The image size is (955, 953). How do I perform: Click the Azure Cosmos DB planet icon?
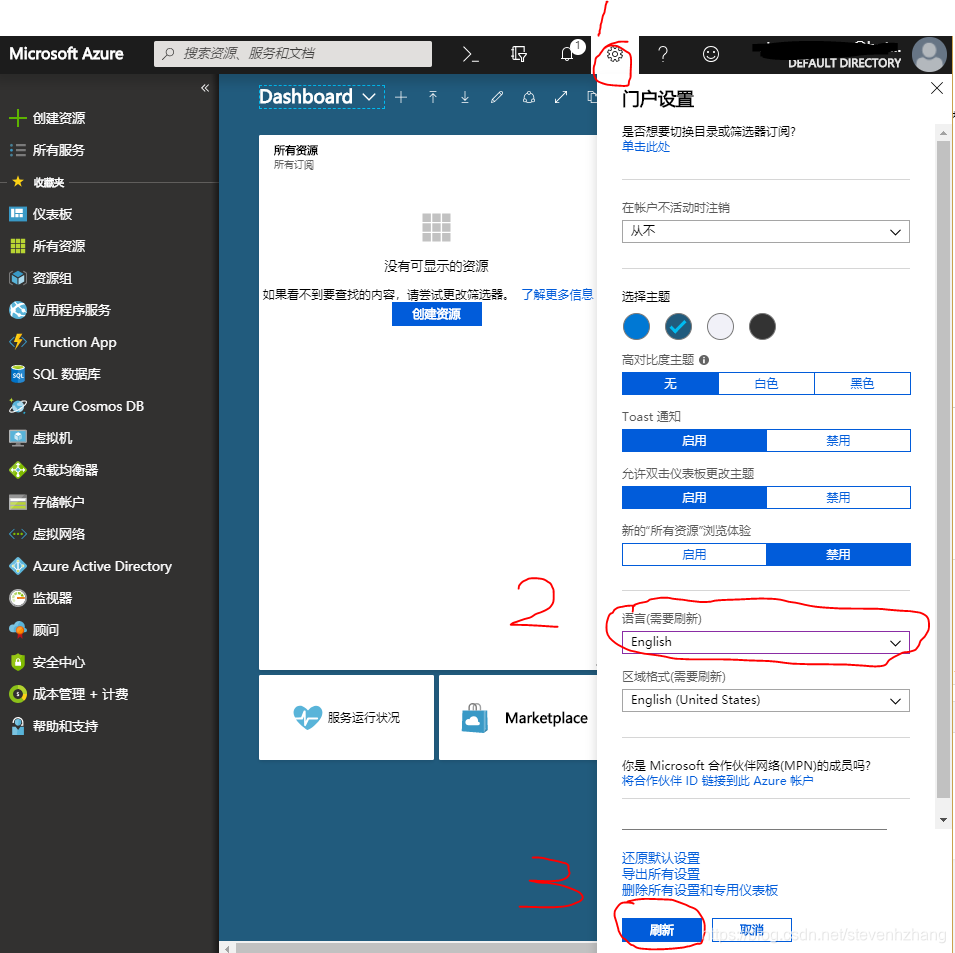click(18, 406)
